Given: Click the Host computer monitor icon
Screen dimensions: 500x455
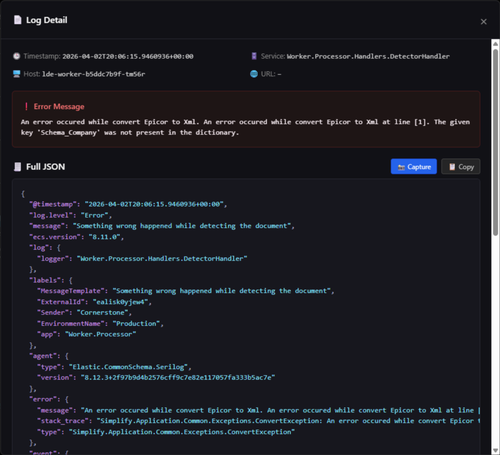Looking at the screenshot, I should (x=17, y=74).
